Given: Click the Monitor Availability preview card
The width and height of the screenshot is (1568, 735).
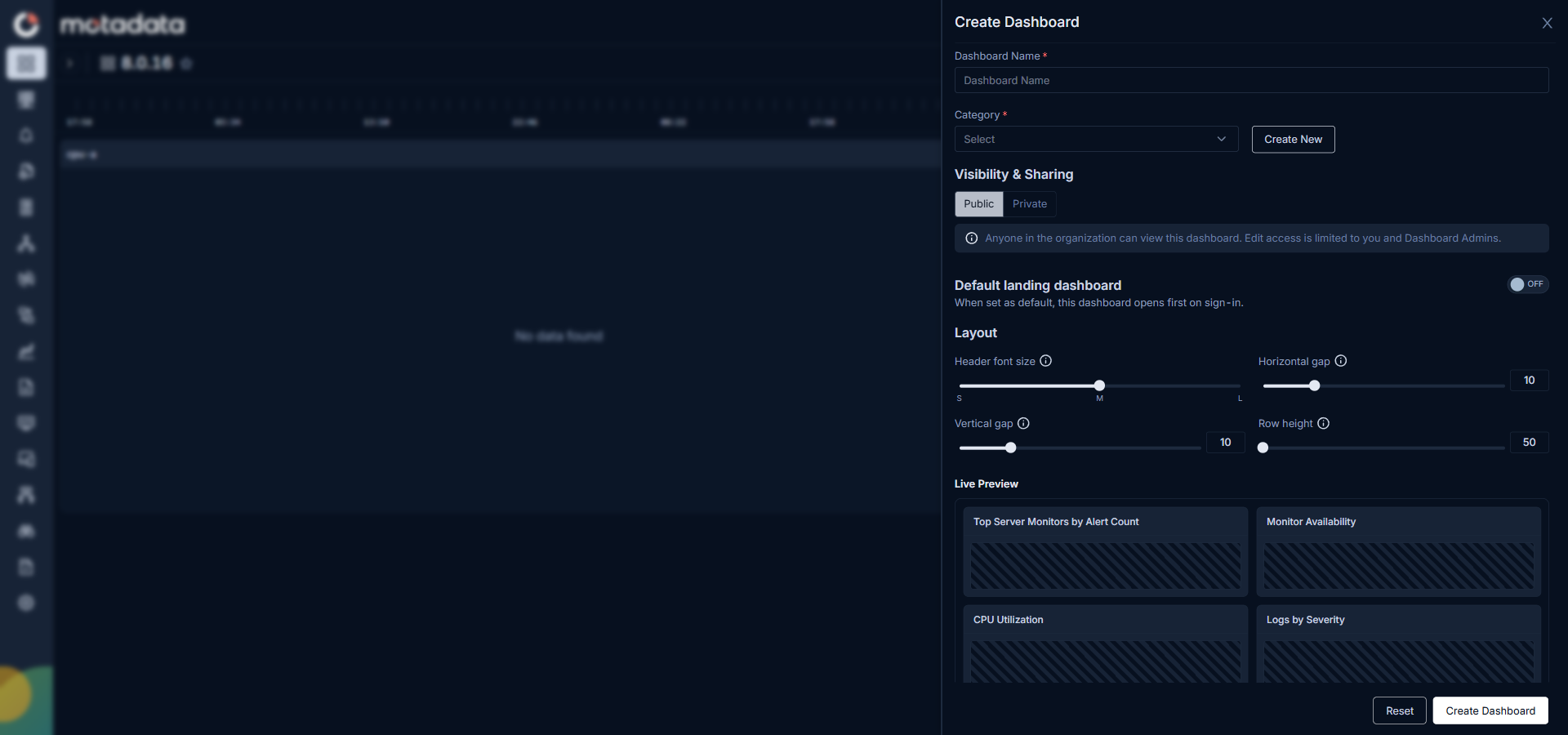Looking at the screenshot, I should click(1398, 551).
